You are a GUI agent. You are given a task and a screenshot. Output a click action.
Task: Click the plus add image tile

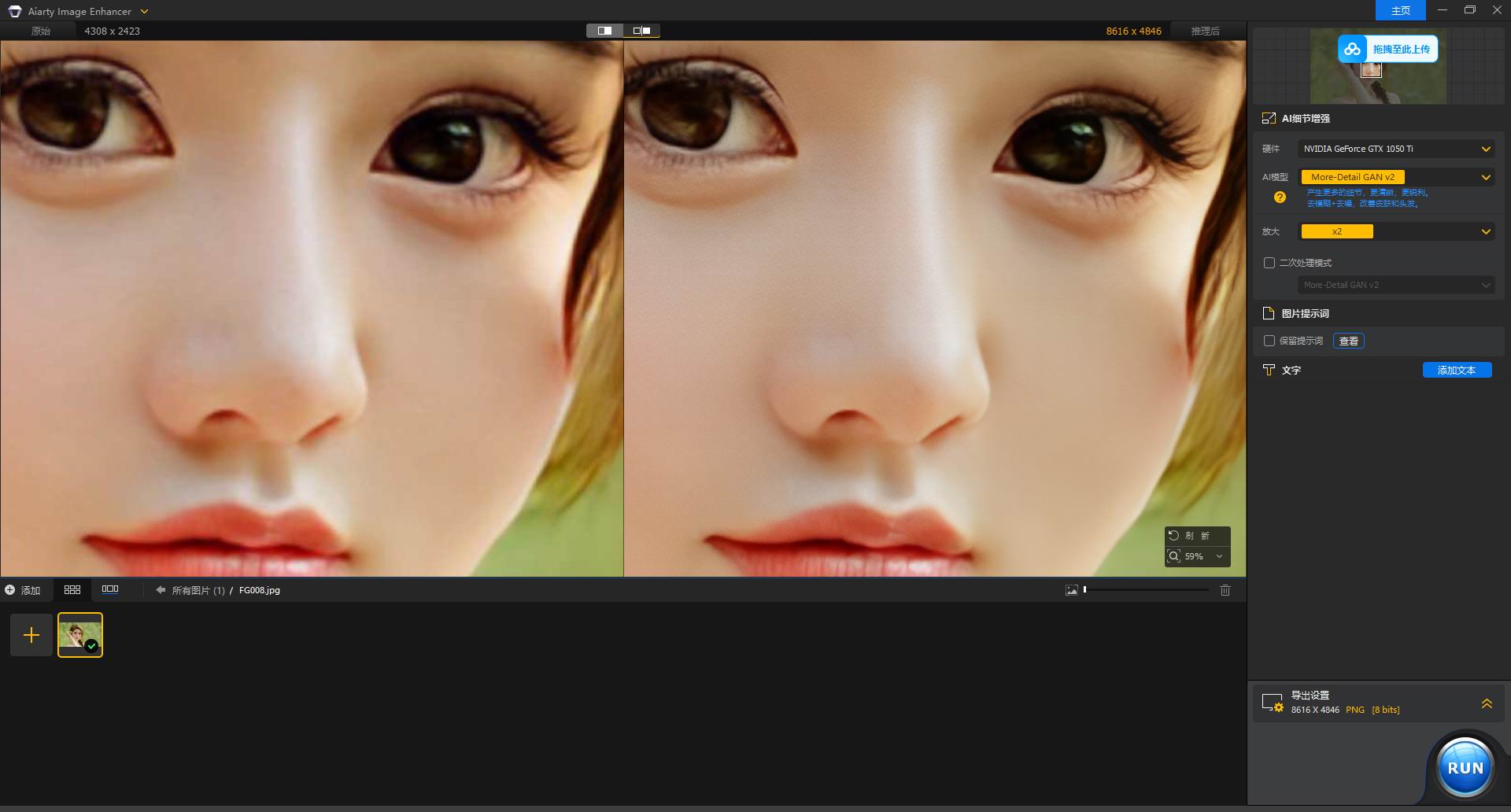(31, 635)
